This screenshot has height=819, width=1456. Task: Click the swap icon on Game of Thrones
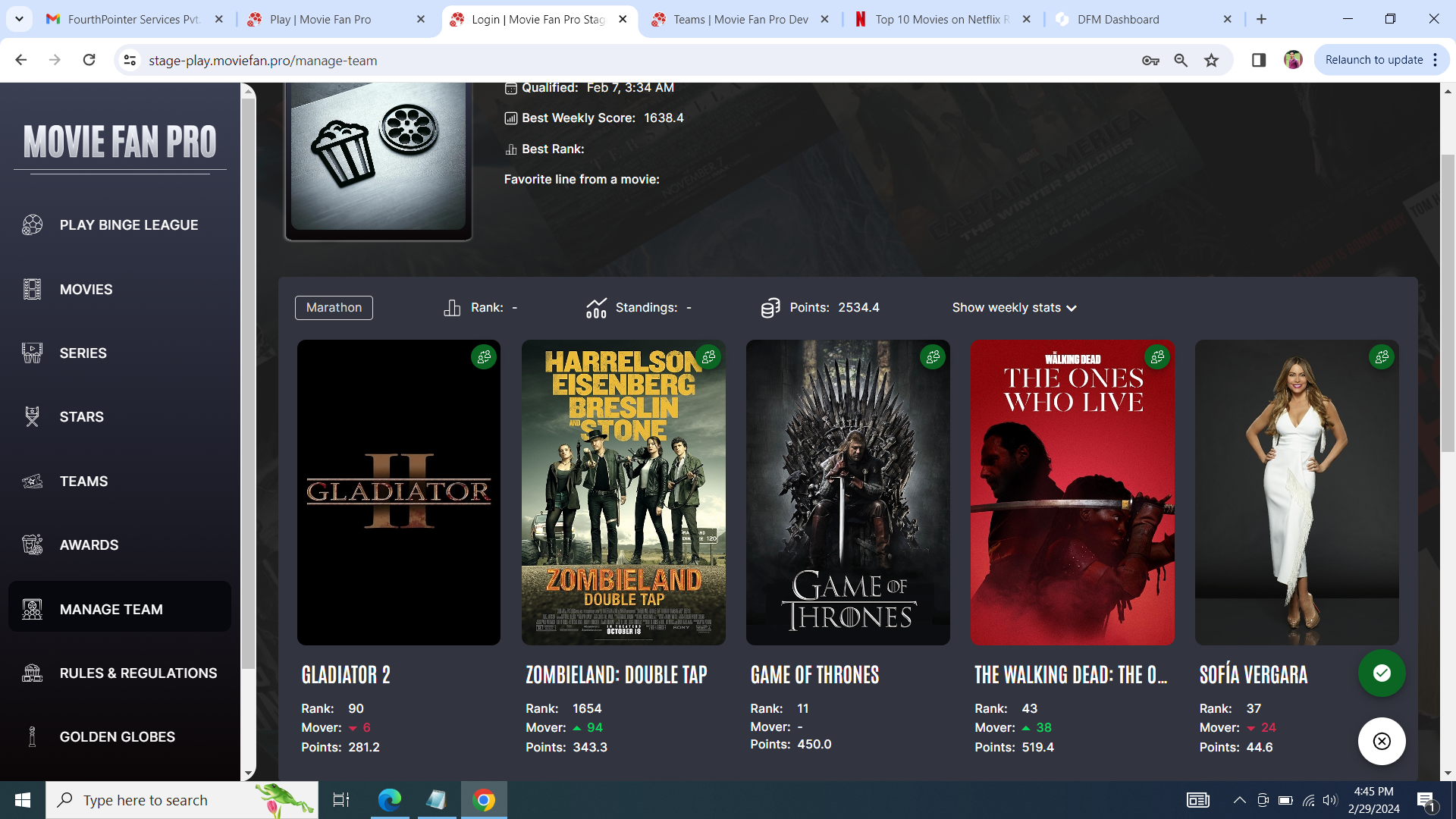[x=933, y=357]
